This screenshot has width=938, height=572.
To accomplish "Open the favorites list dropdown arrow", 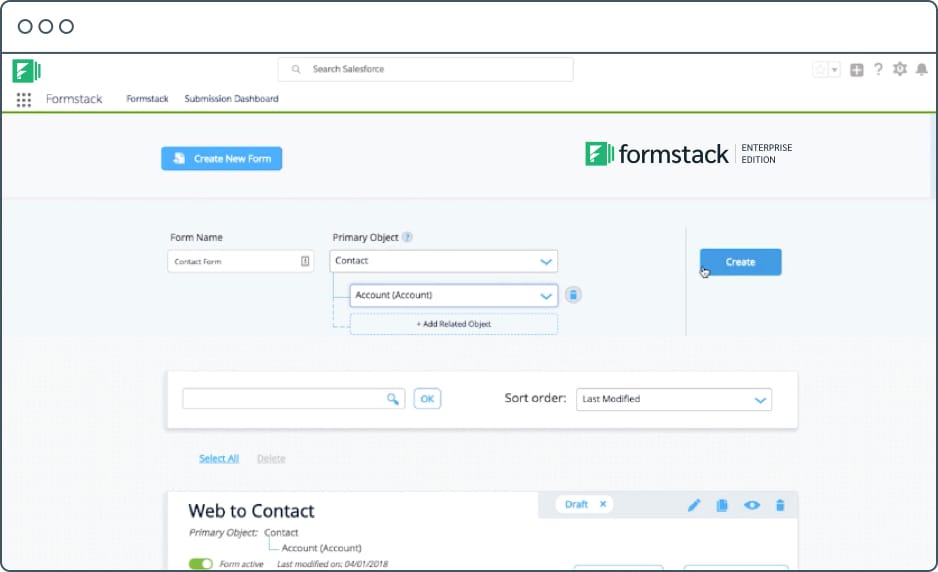I will (835, 69).
